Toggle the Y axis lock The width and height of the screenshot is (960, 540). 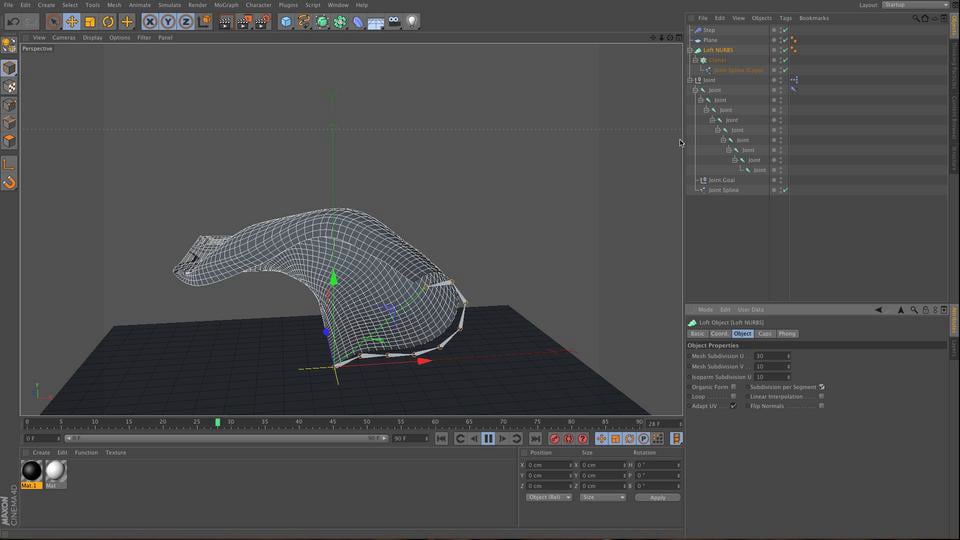[x=168, y=22]
